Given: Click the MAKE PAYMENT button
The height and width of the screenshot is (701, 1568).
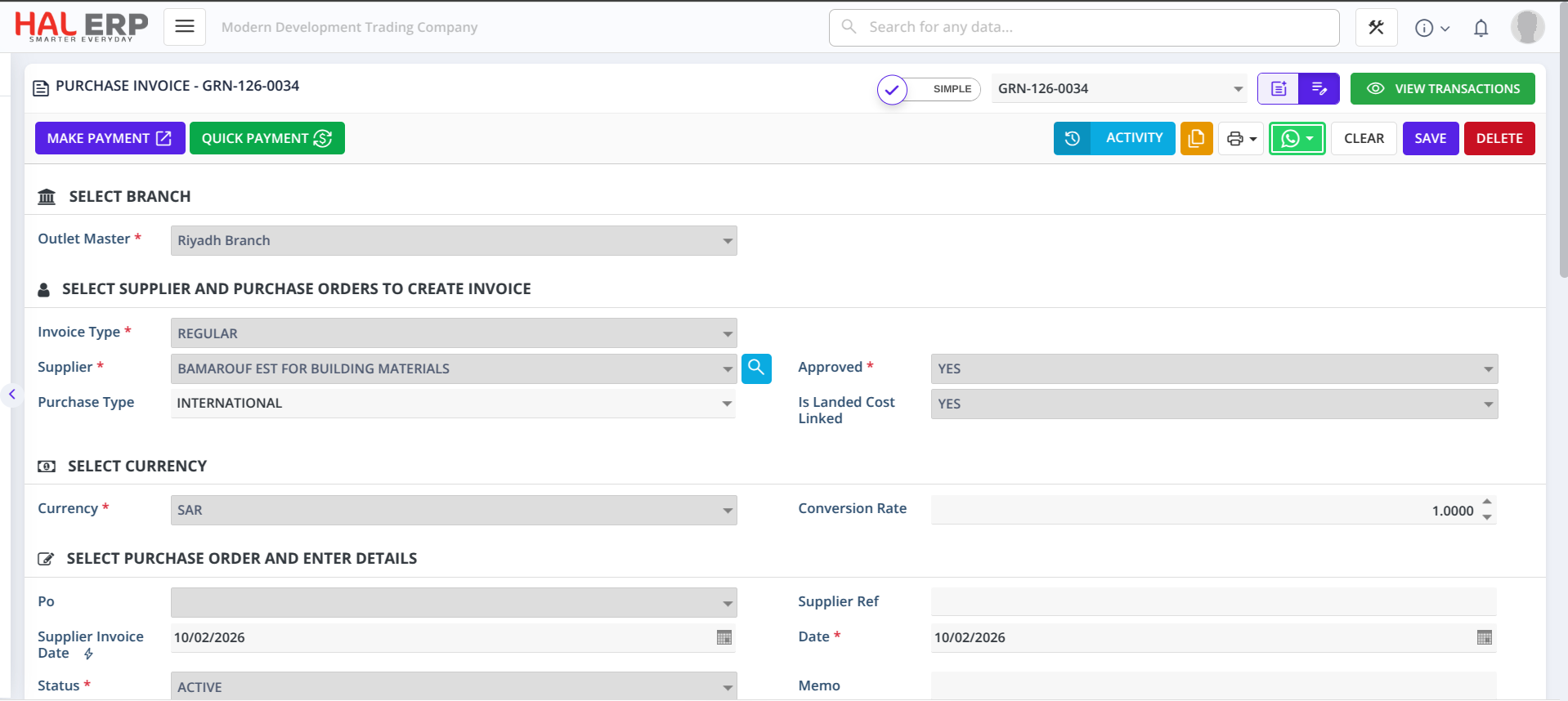Looking at the screenshot, I should point(110,139).
